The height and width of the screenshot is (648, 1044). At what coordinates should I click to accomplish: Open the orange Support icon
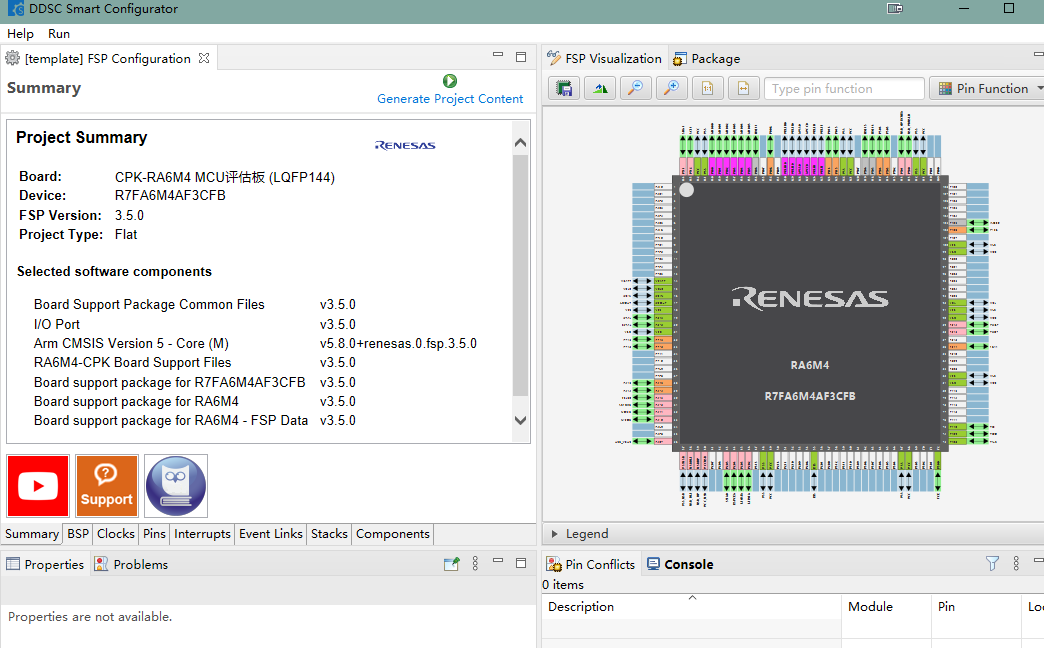coord(107,486)
